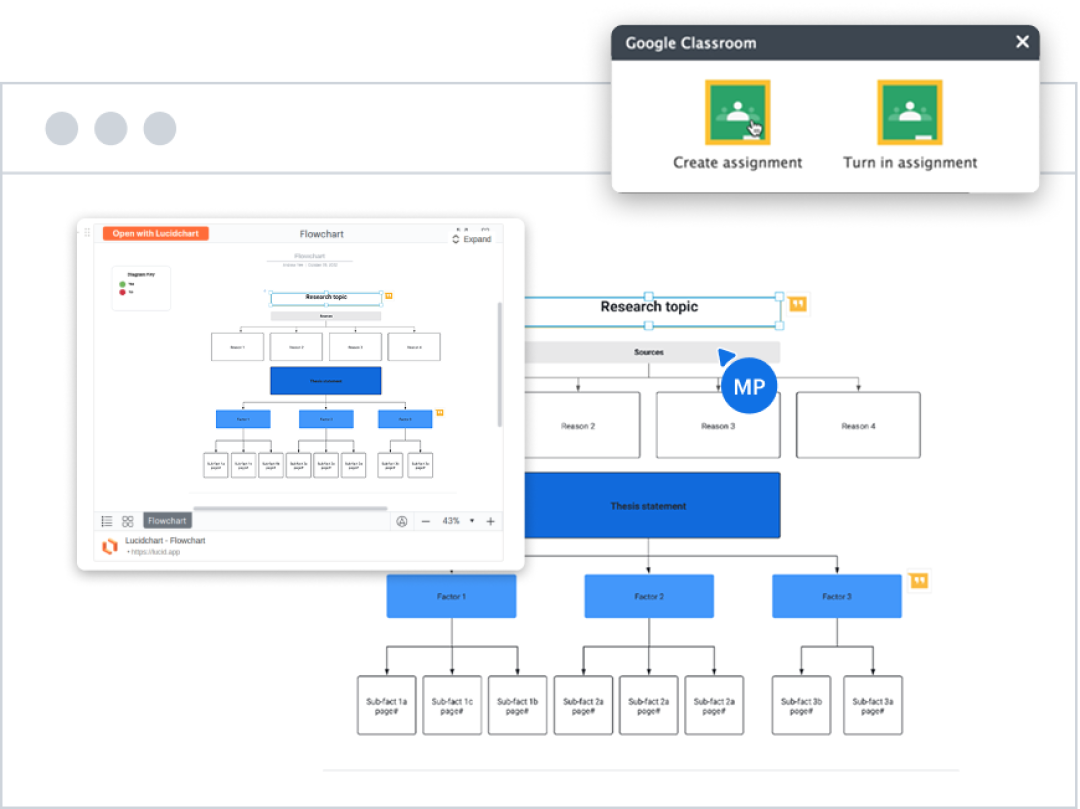This screenshot has height=809, width=1080.
Task: Open comment icon beside Factor 3
Action: click(x=919, y=580)
